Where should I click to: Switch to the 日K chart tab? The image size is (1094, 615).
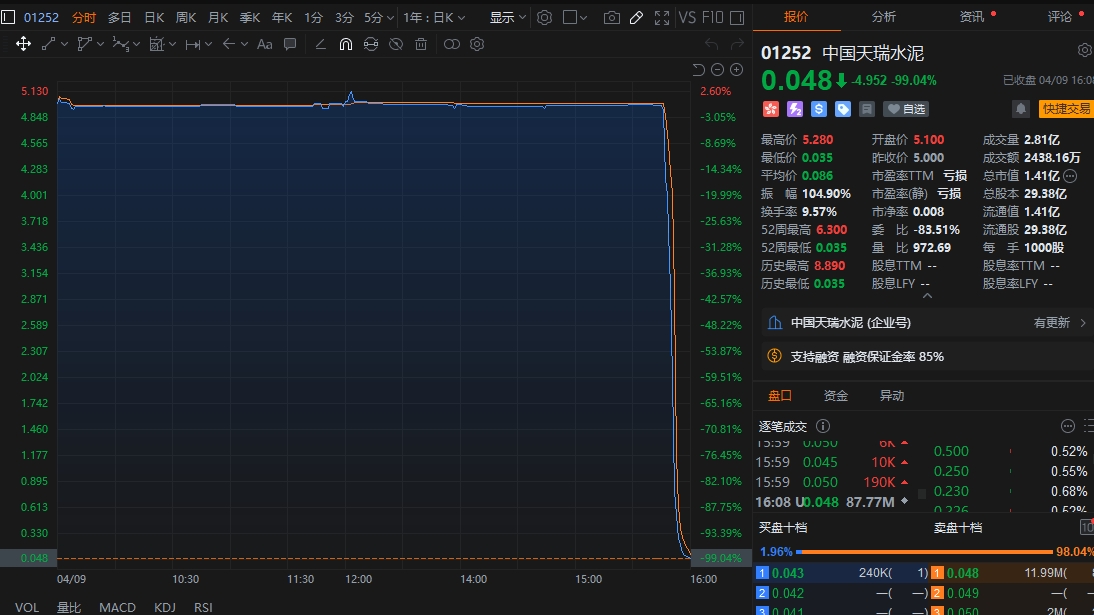pos(154,17)
